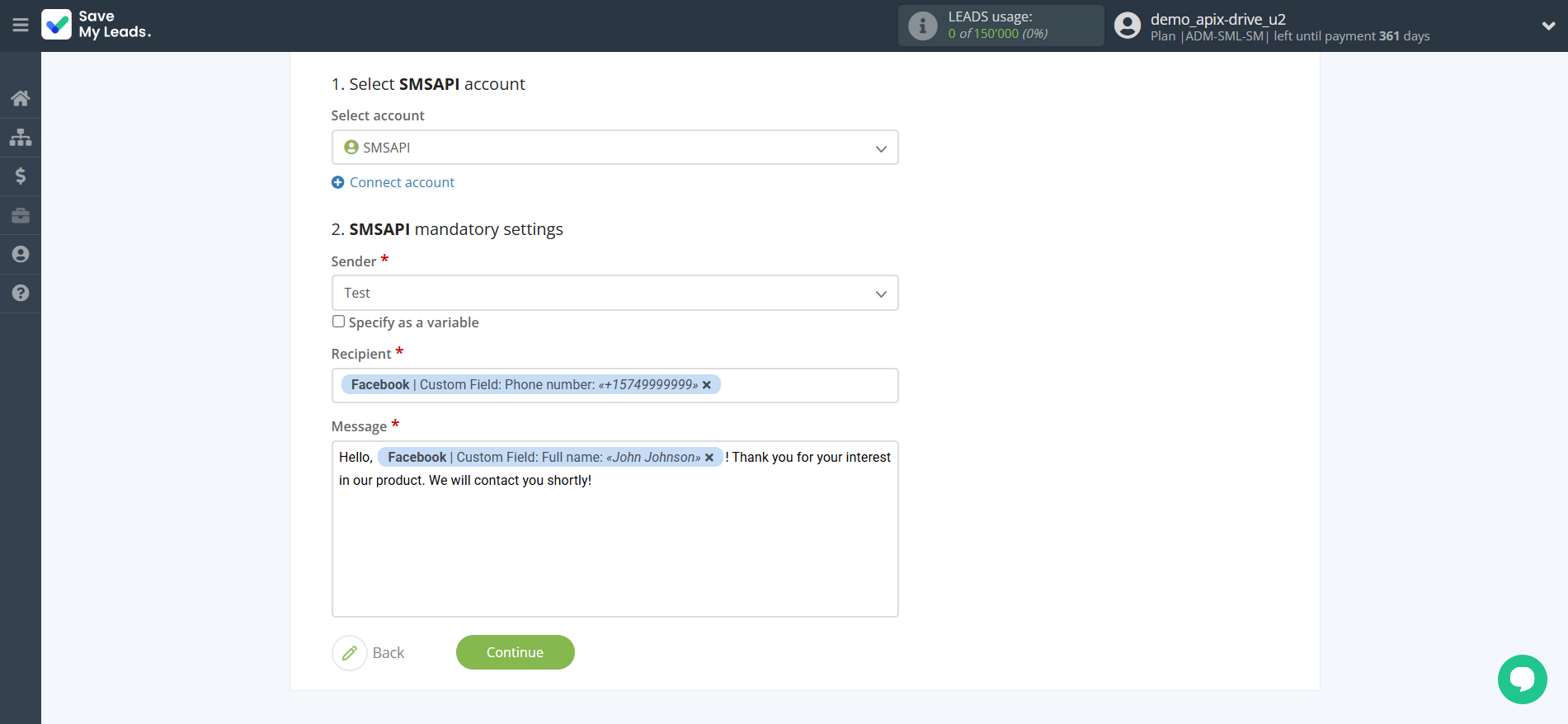Image resolution: width=1568 pixels, height=724 pixels.
Task: Enable Specify as a variable checkbox
Action: point(338,322)
